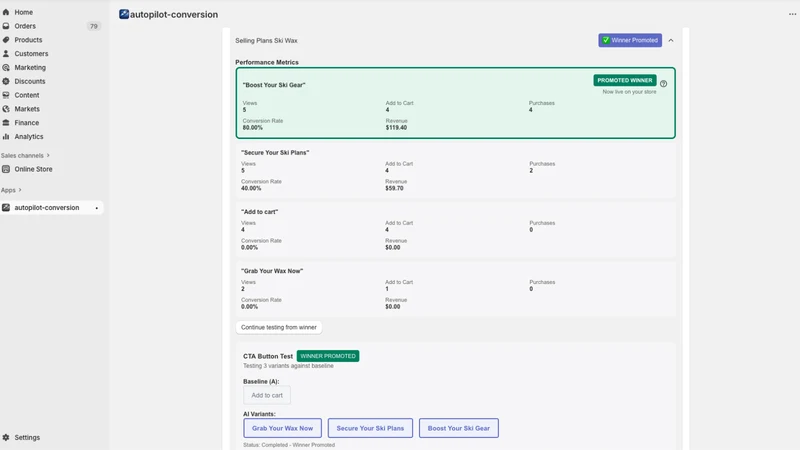Click the pin dot next to autopilot-conversion
800x450 pixels.
click(x=96, y=208)
